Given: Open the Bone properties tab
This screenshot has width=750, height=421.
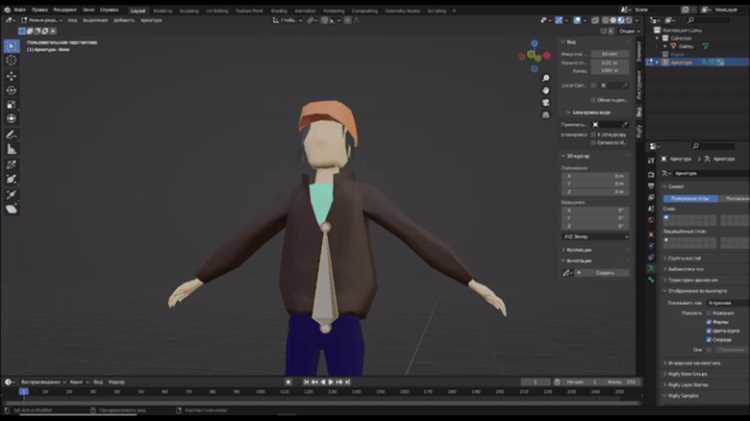Looking at the screenshot, I should pyautogui.click(x=651, y=280).
